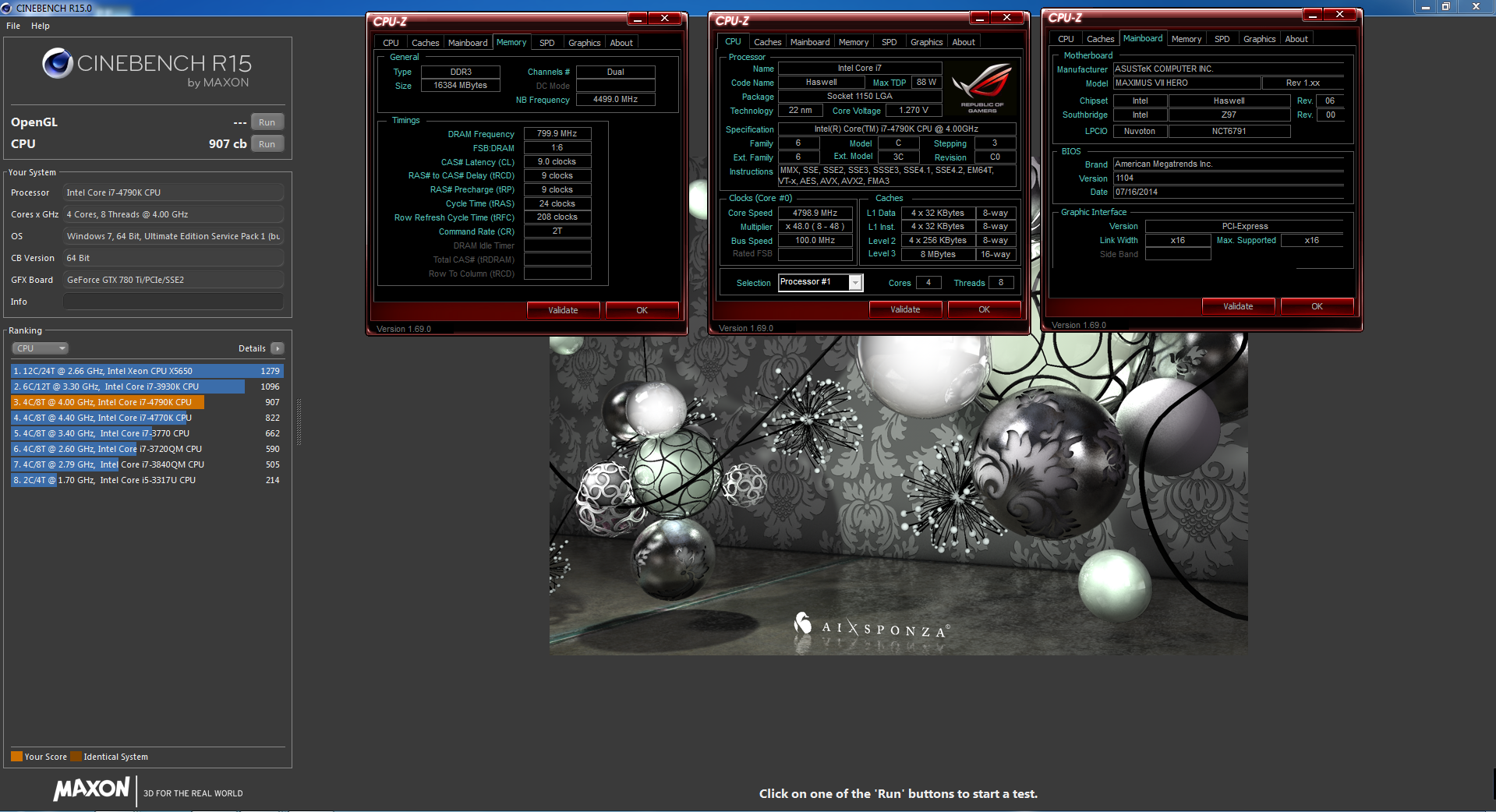Screen dimensions: 1496x812
Task: Run the OpenGL benchmark
Action: point(267,122)
